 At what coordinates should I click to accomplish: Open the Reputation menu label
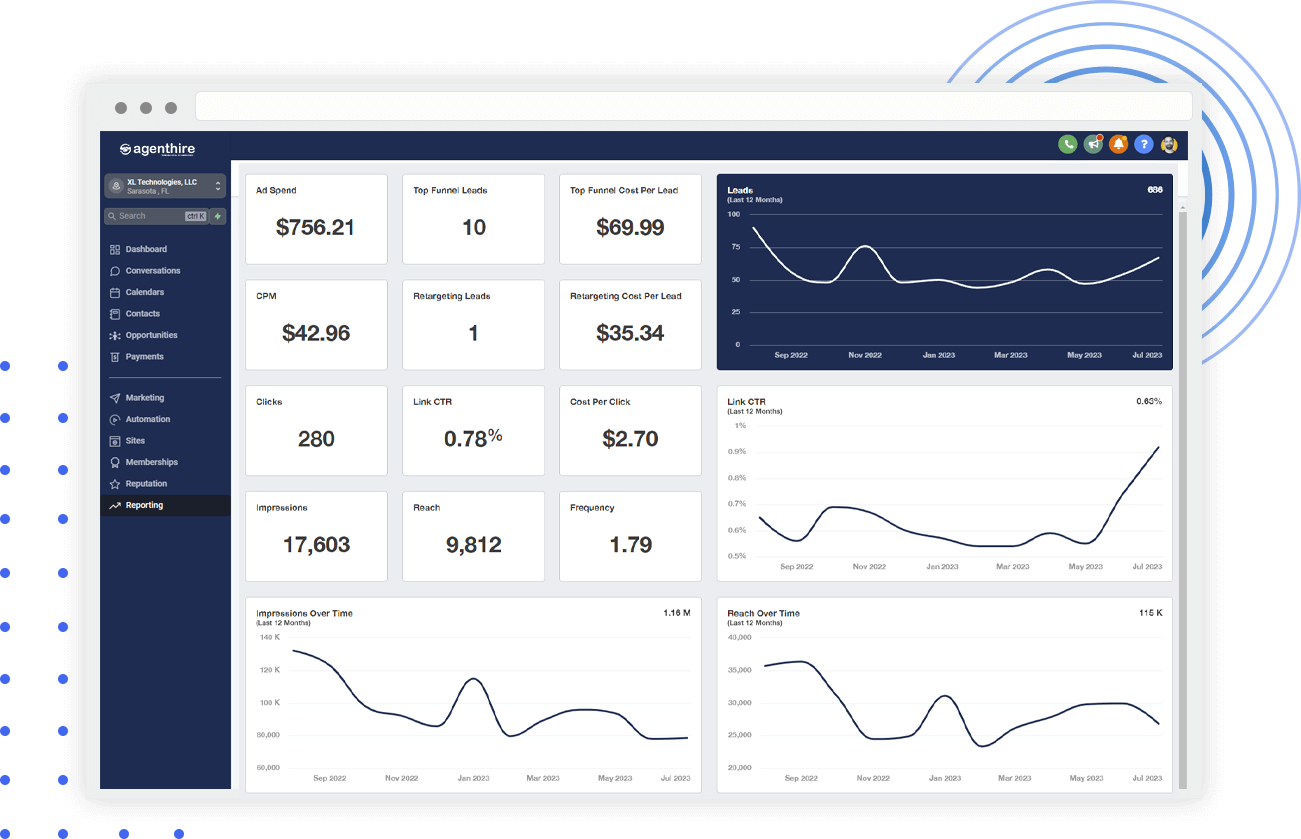coord(147,484)
